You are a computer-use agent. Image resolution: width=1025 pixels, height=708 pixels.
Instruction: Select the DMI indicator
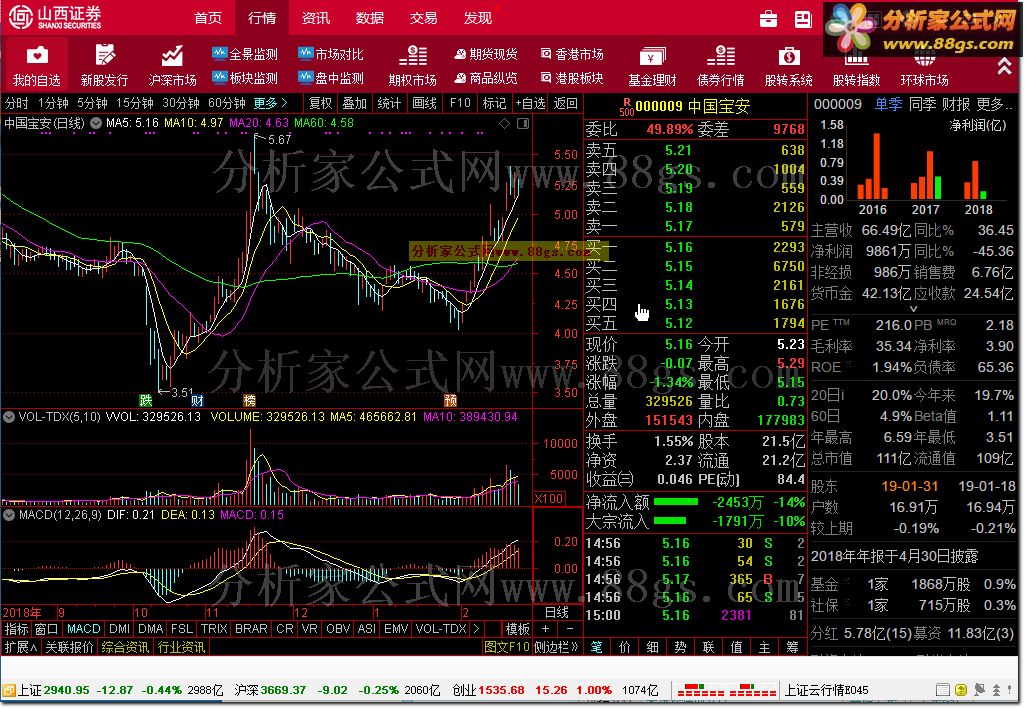pos(119,628)
